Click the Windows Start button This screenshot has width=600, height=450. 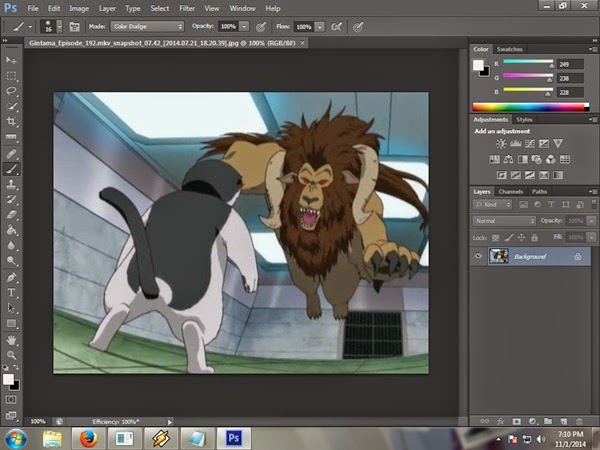pos(16,439)
